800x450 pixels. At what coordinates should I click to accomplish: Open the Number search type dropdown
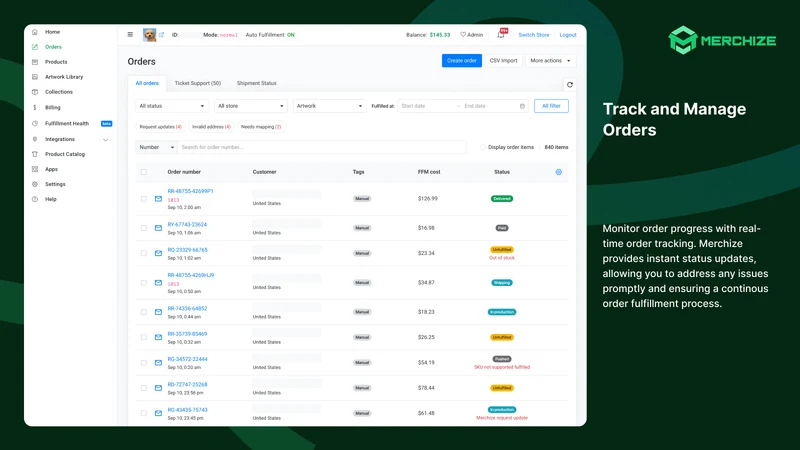[x=156, y=147]
